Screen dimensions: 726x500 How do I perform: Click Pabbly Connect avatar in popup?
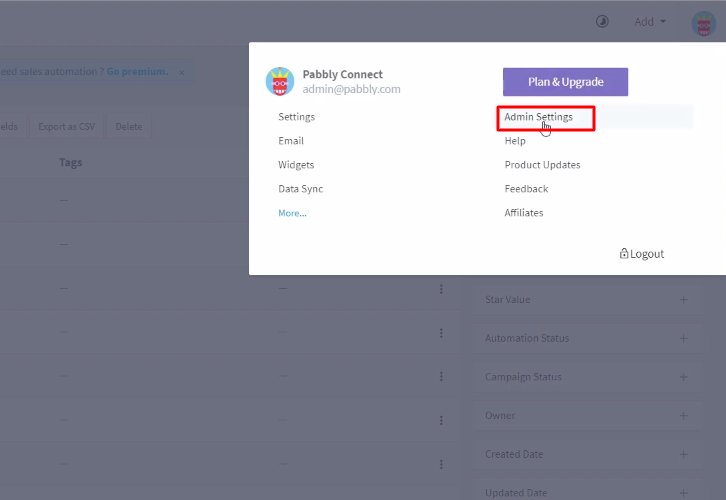280,81
